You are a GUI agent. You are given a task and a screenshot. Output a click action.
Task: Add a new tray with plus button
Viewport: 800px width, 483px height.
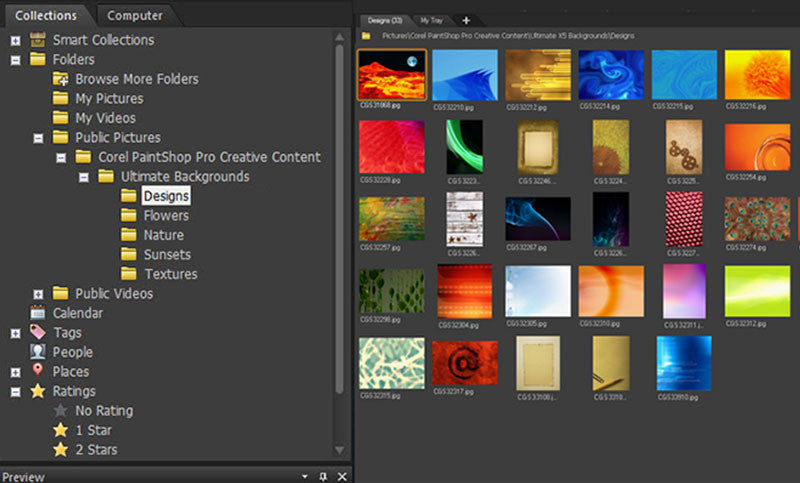click(x=466, y=20)
